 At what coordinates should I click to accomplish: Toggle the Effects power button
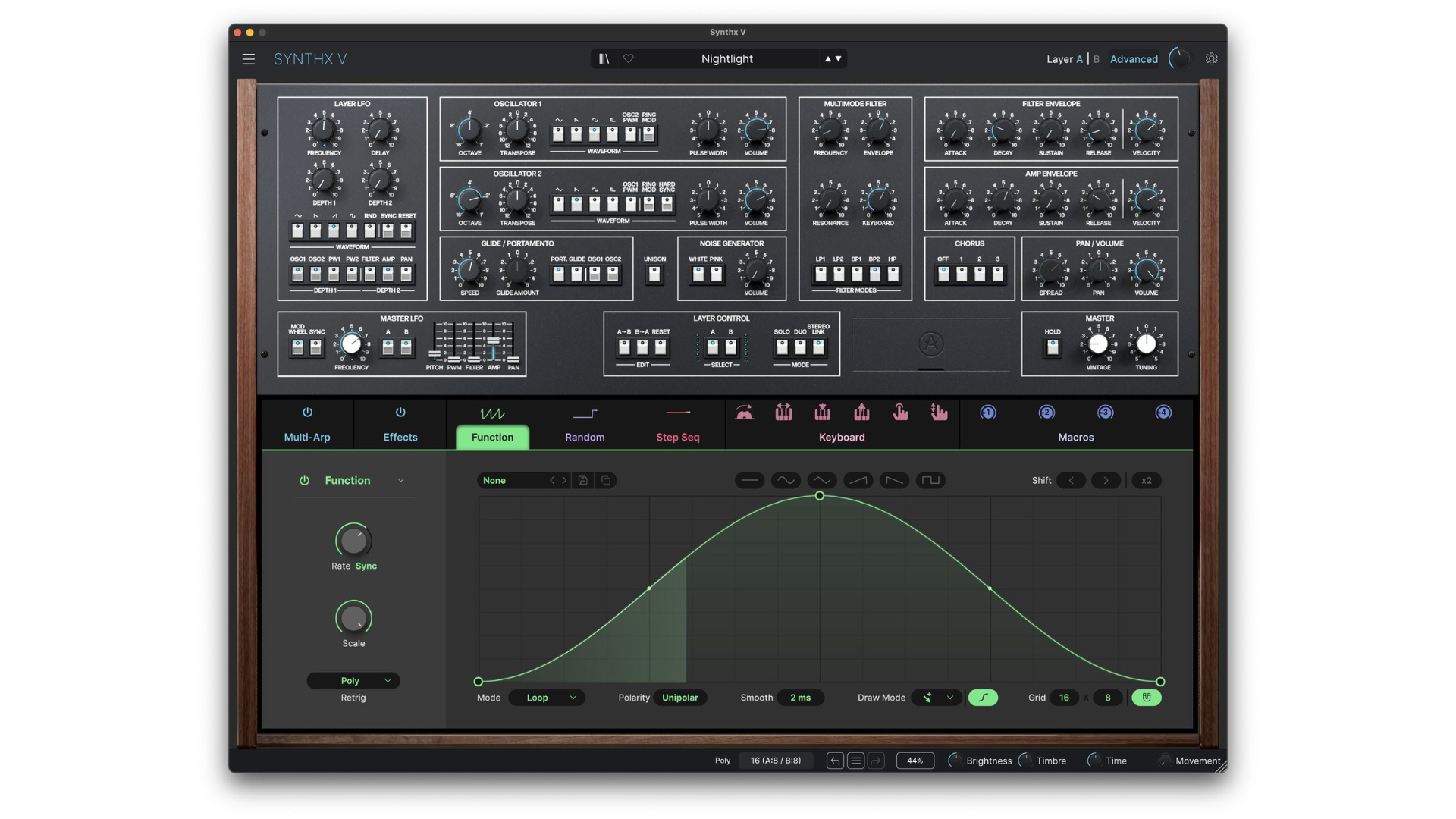point(400,413)
